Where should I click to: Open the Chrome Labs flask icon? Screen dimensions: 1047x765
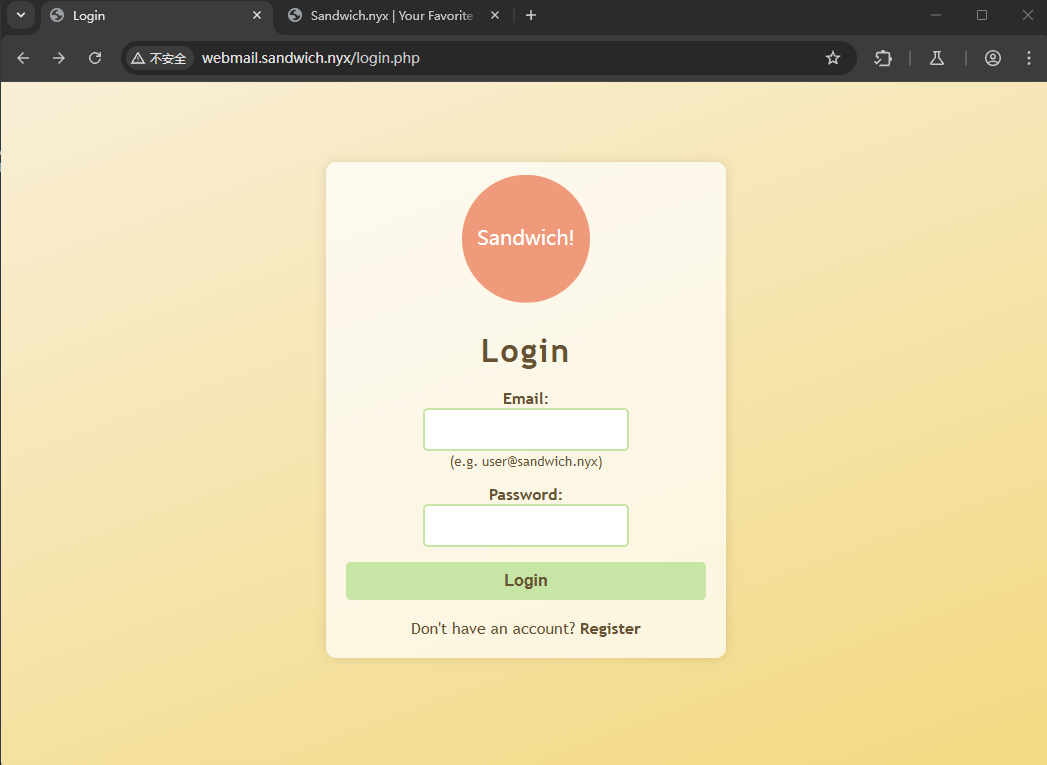937,58
